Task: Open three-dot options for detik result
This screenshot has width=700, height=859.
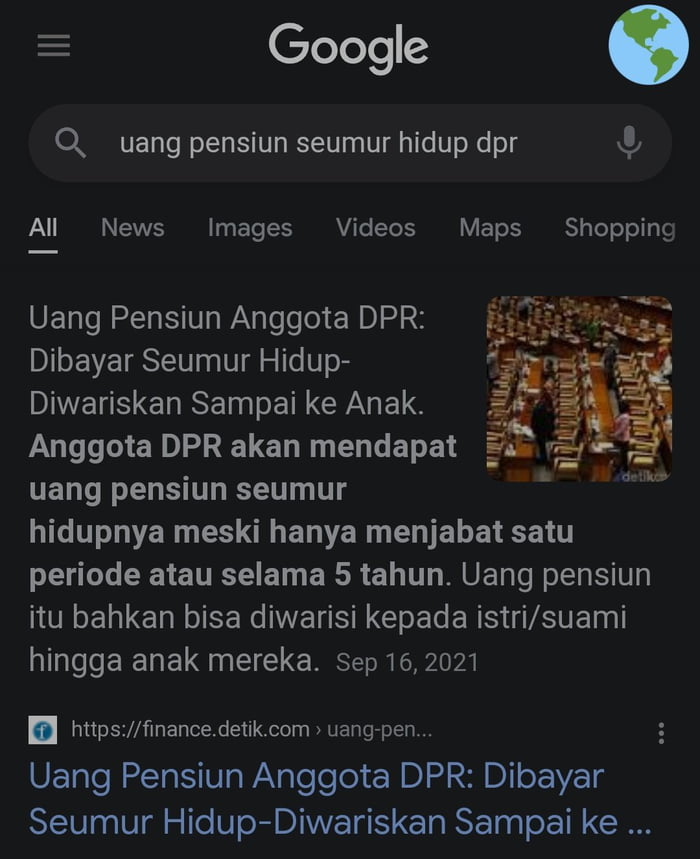Action: (x=661, y=733)
